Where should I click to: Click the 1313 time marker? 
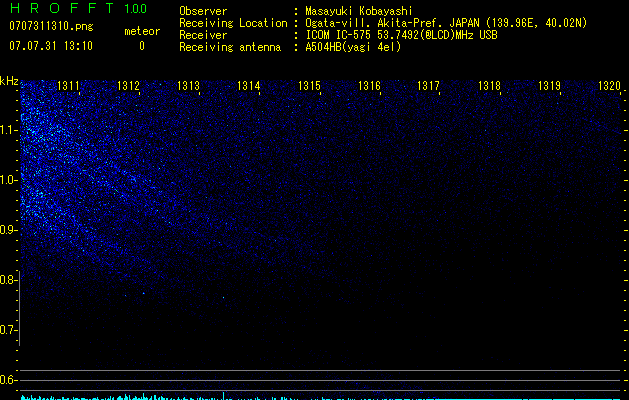pyautogui.click(x=189, y=86)
